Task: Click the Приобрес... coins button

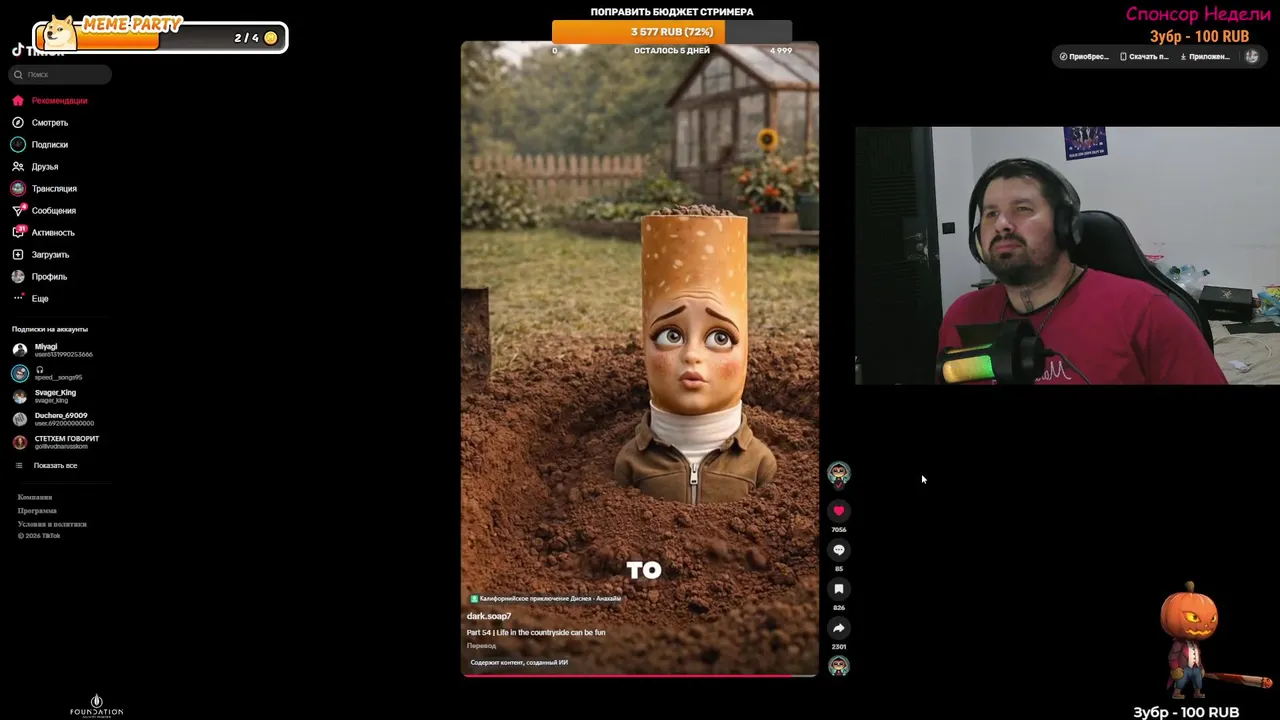Action: [1084, 57]
